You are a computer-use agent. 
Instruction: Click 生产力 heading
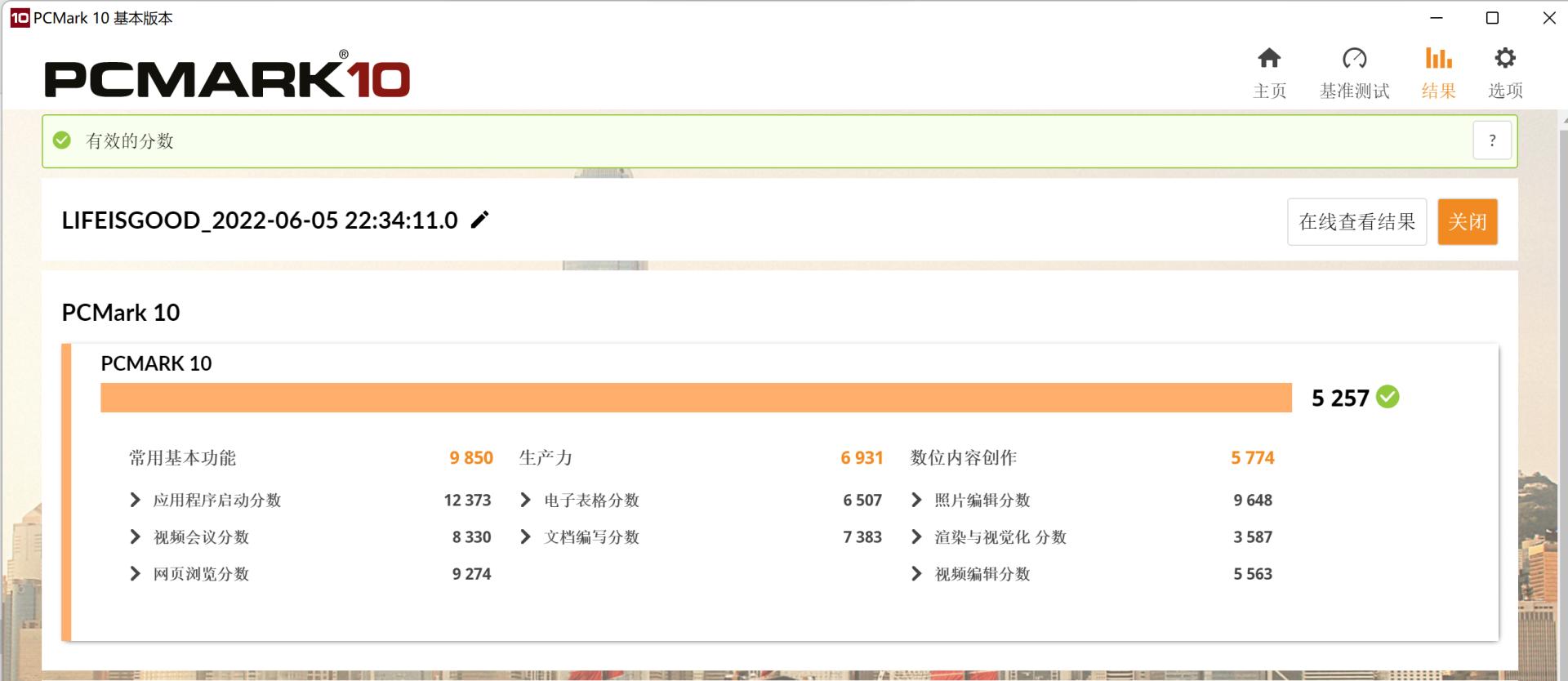point(546,458)
